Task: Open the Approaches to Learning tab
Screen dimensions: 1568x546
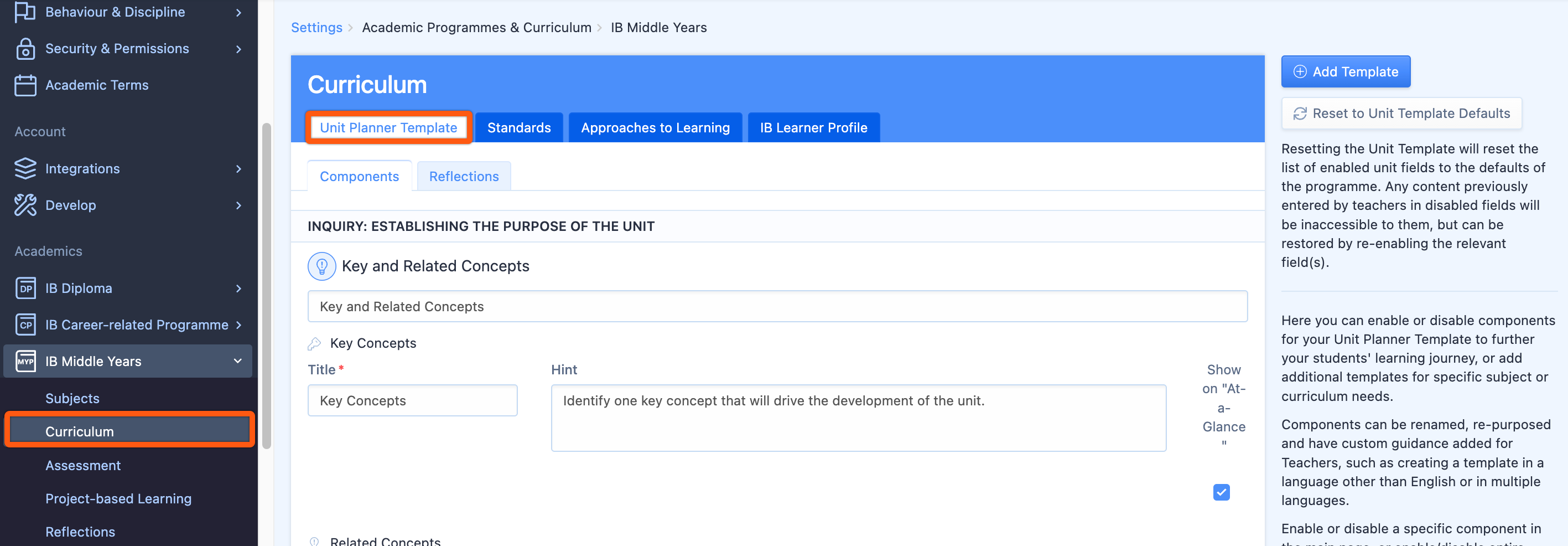Action: point(655,127)
